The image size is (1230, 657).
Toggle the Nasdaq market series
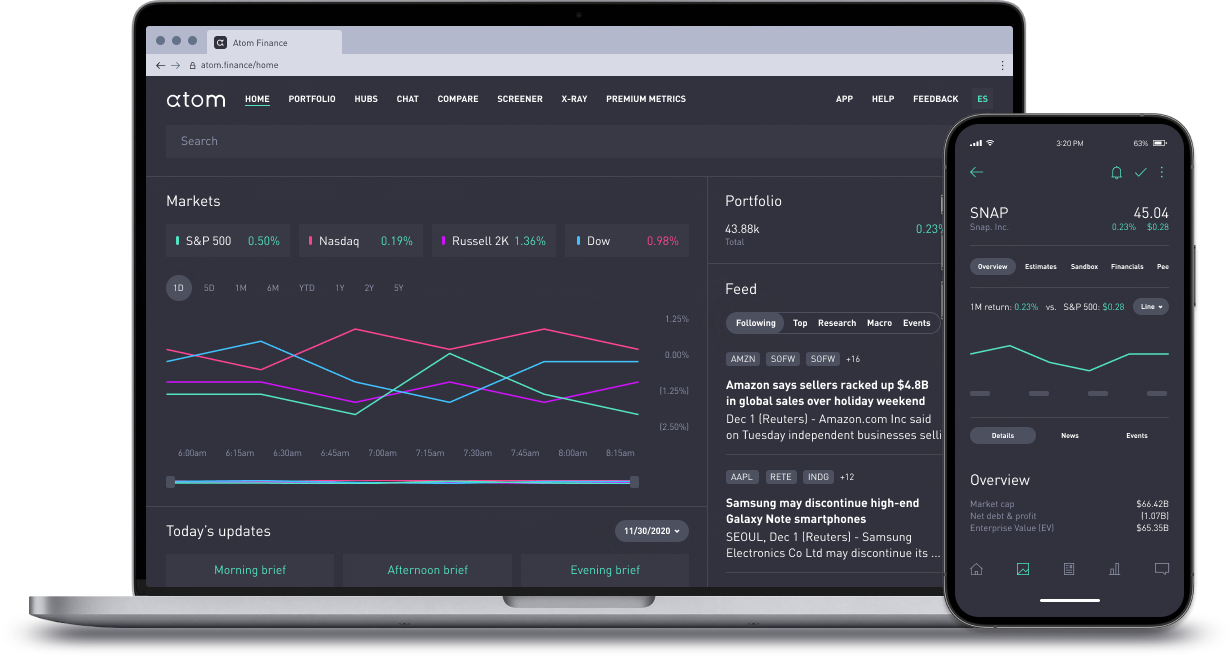[x=361, y=241]
